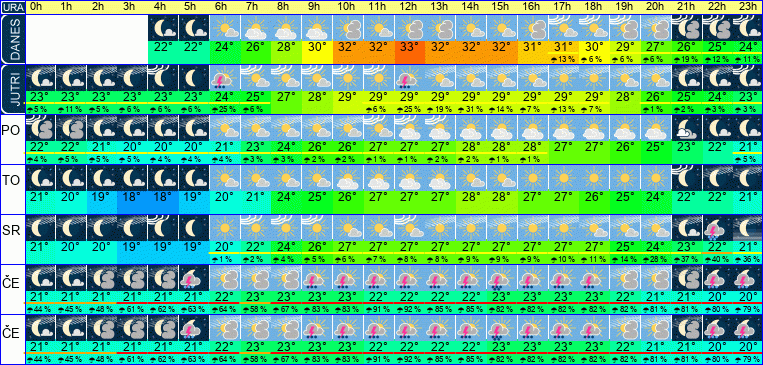The width and height of the screenshot is (763, 365).
Task: Switch to the JUTRI day tab
Action: click(12, 90)
